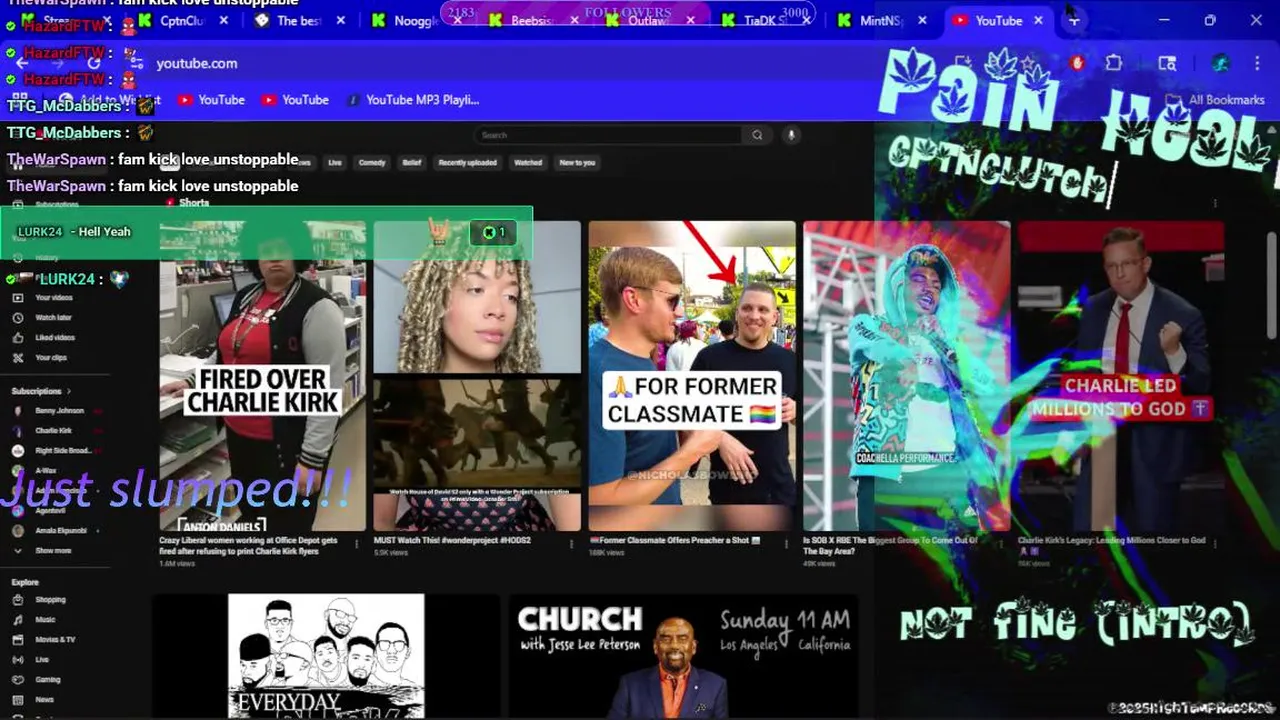Viewport: 1280px width, 720px height.
Task: Filter feed by New to you chip
Action: tap(577, 162)
